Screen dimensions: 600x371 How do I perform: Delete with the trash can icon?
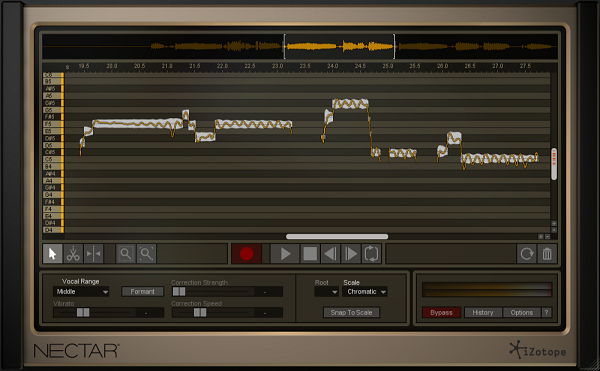tap(547, 254)
